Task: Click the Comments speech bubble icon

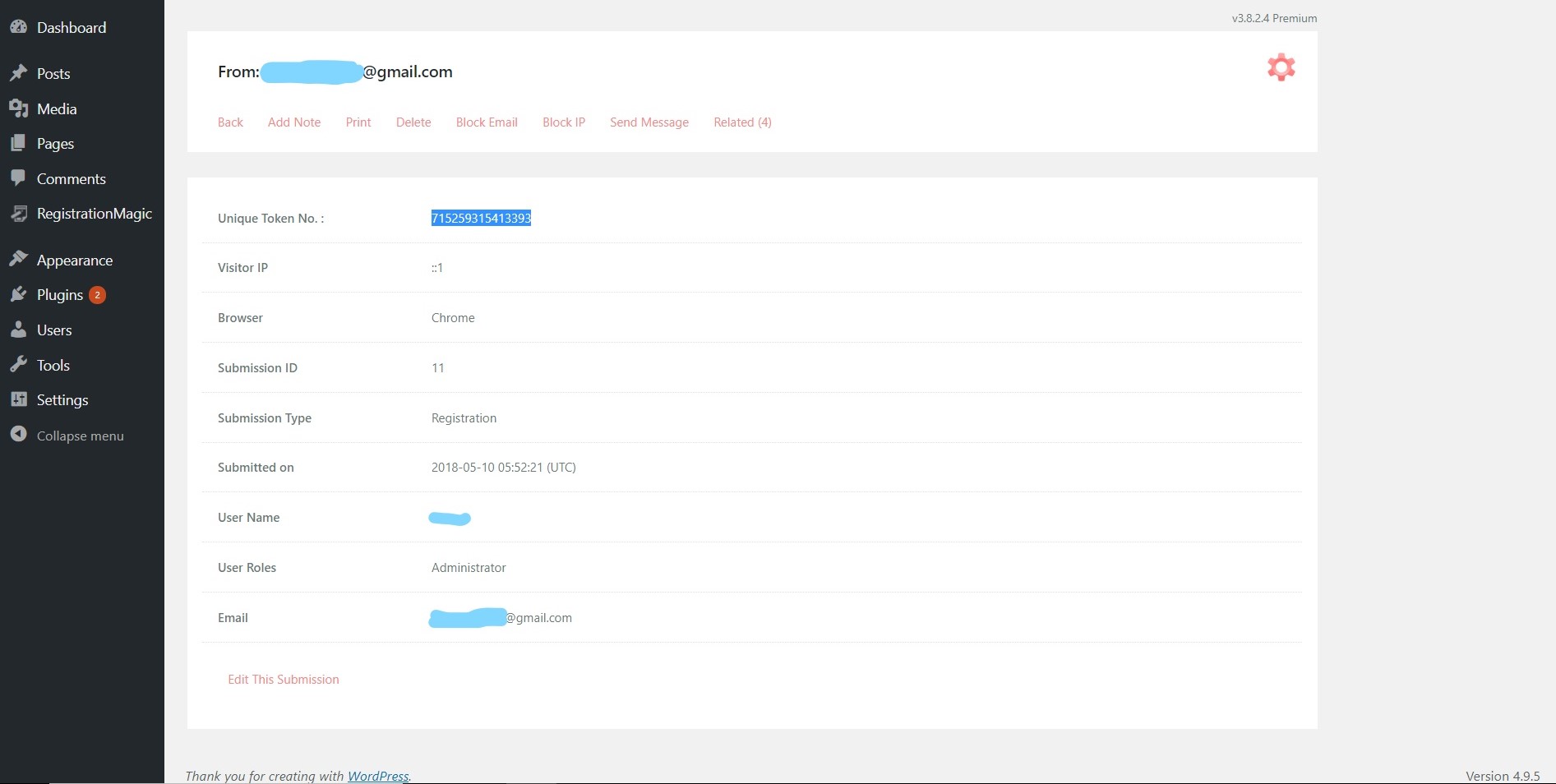Action: coord(18,178)
